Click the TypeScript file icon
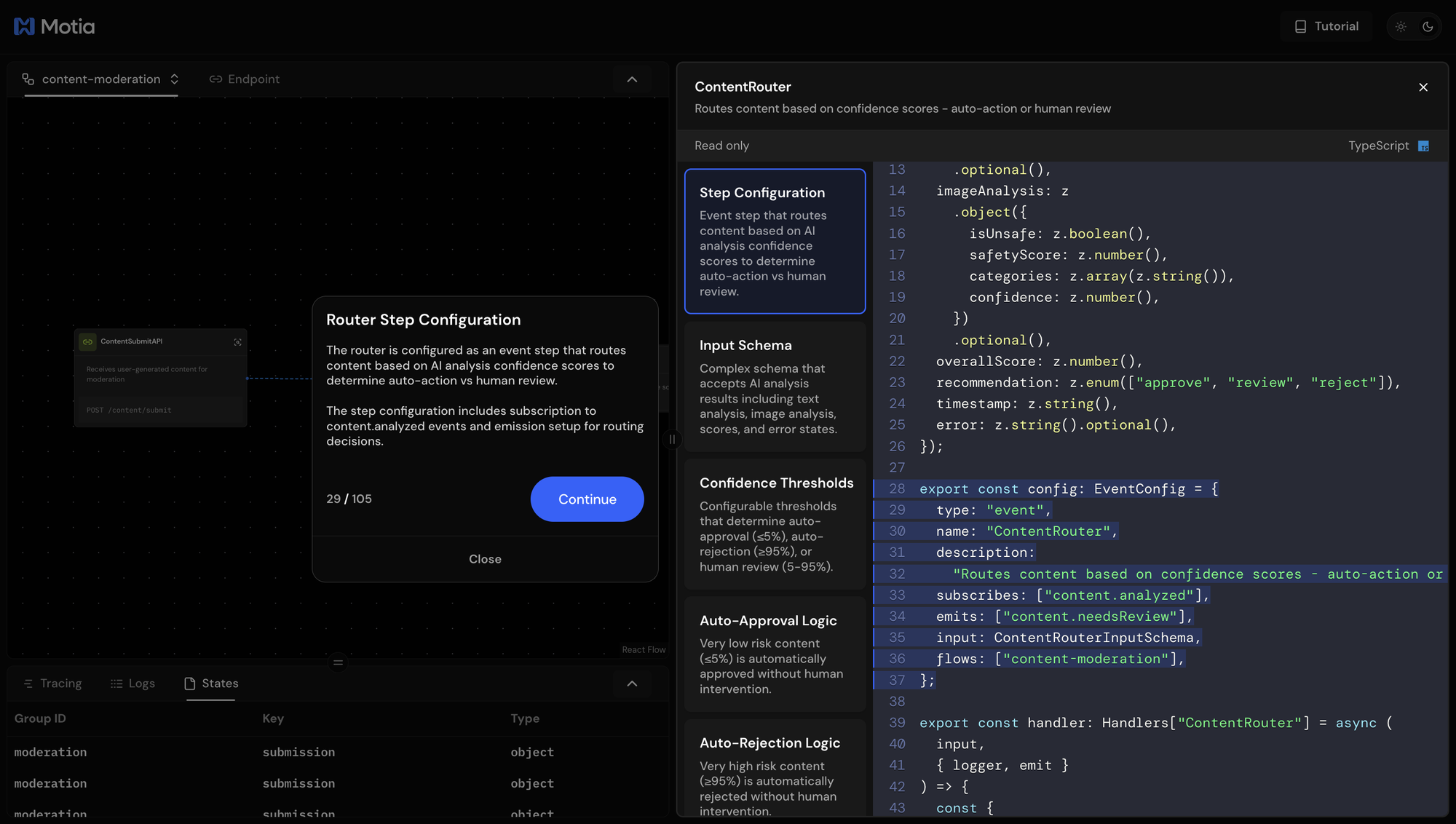 (1423, 146)
